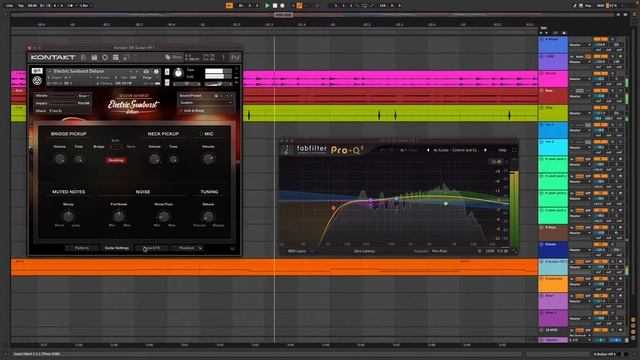The height and width of the screenshot is (360, 640).
Task: Enable the Link to Song checkbox
Action: click(181, 111)
